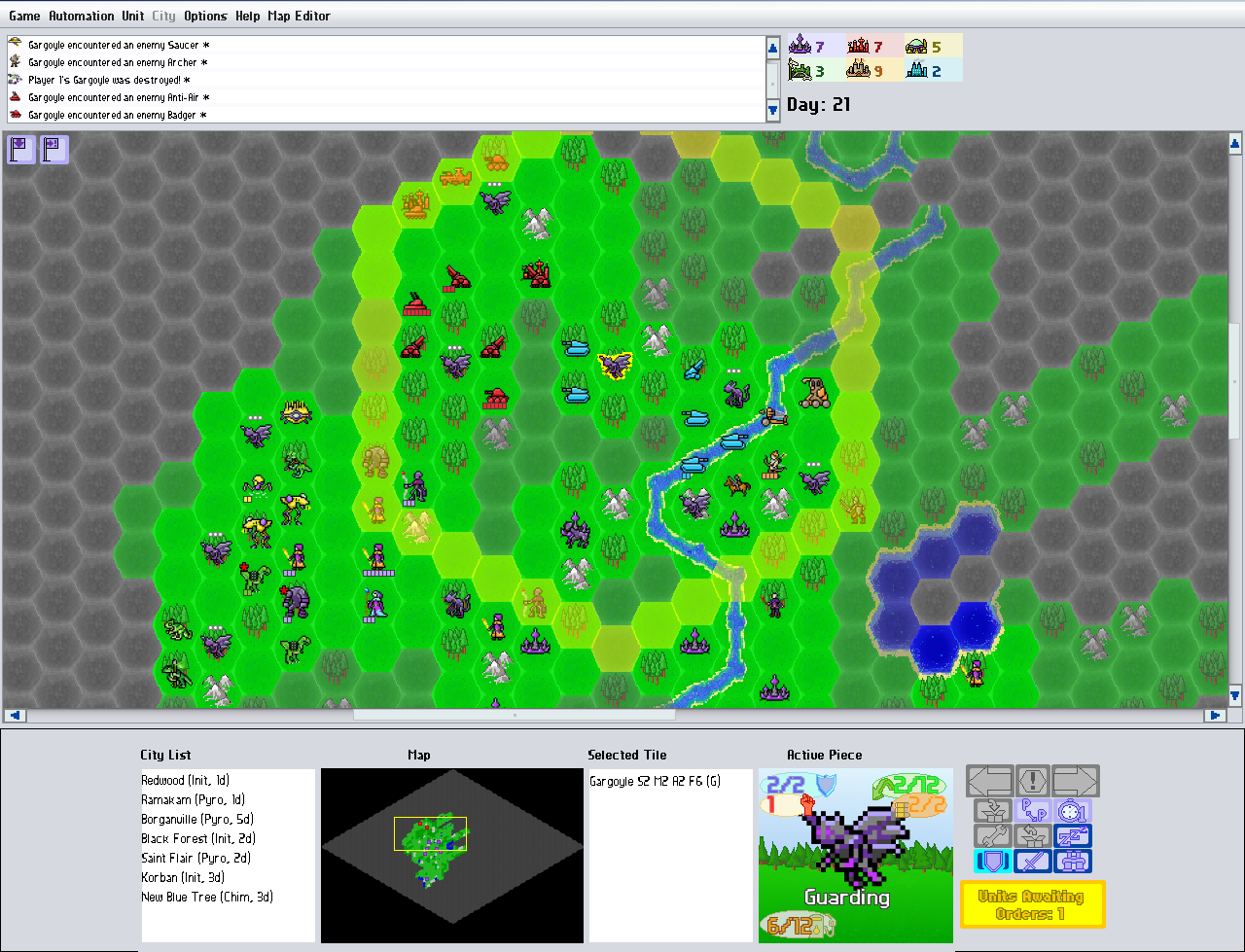Viewport: 1245px width, 952px height.
Task: Click the blue defense shield stat icon
Action: pos(825,785)
